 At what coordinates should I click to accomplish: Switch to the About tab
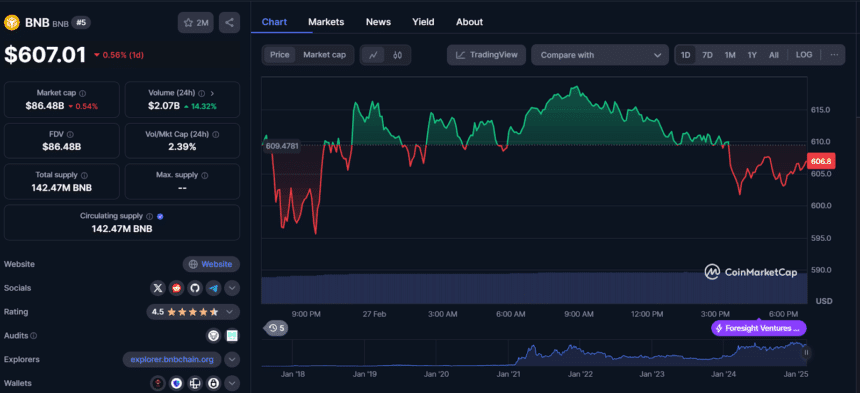coord(469,22)
